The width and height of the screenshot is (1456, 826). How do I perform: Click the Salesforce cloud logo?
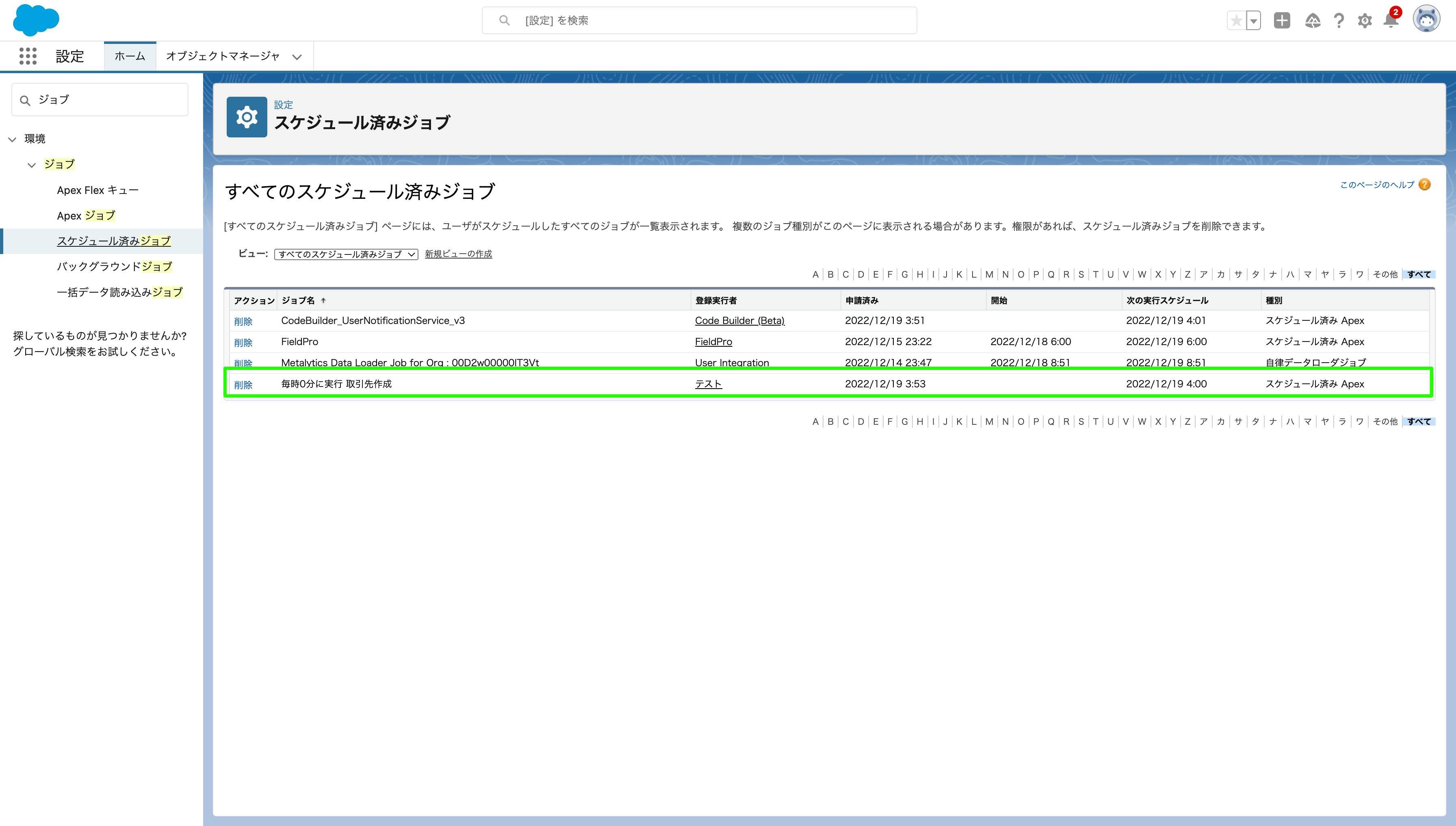36,20
